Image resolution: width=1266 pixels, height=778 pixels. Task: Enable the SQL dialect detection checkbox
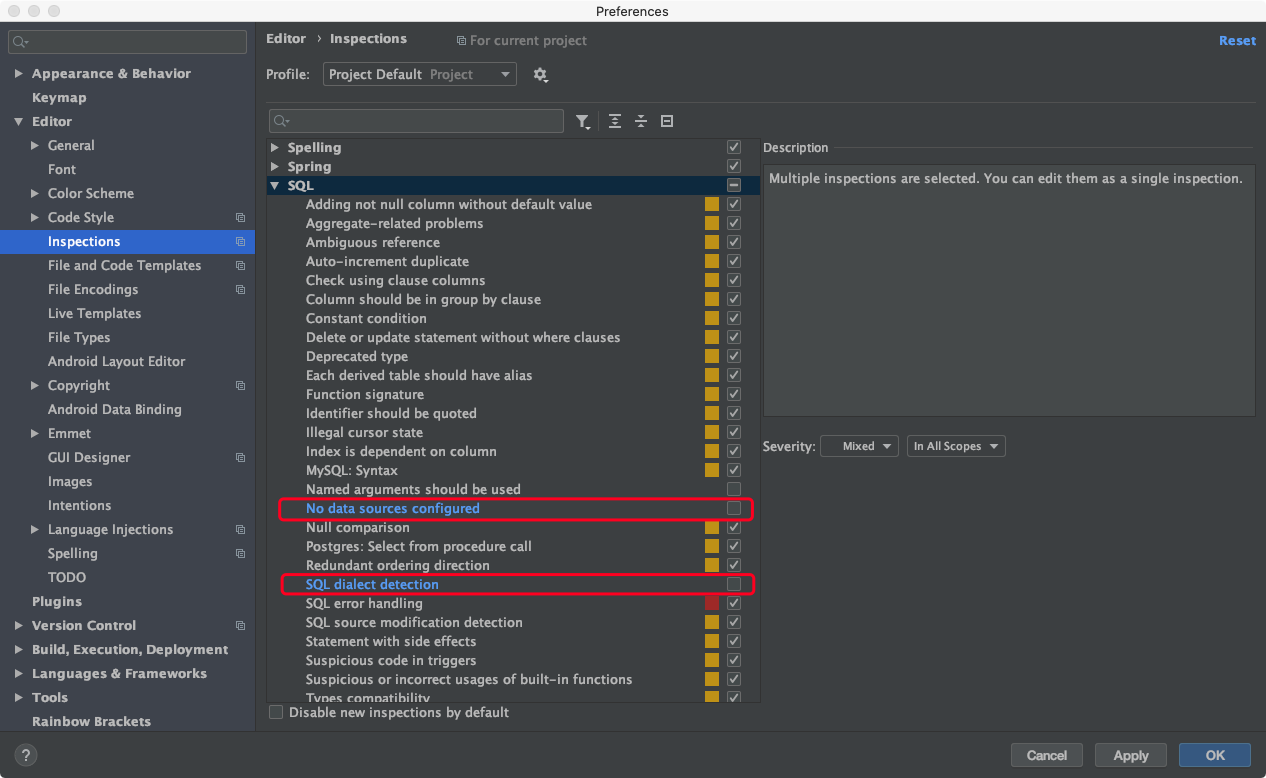click(734, 584)
